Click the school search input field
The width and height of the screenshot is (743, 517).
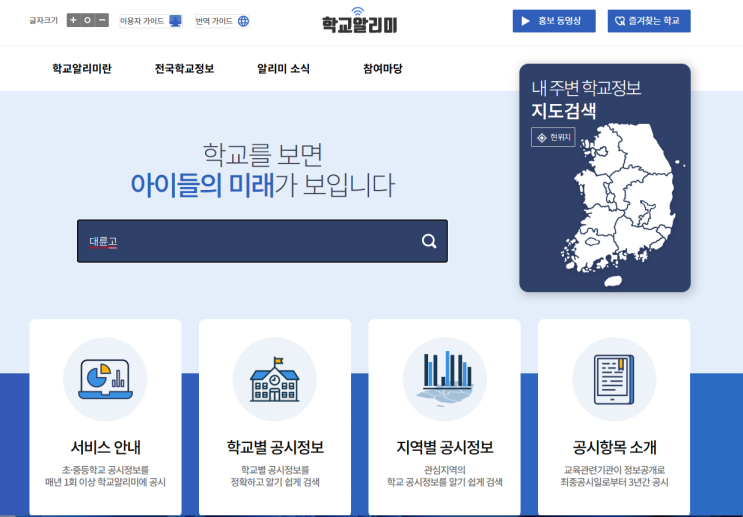tap(250, 241)
